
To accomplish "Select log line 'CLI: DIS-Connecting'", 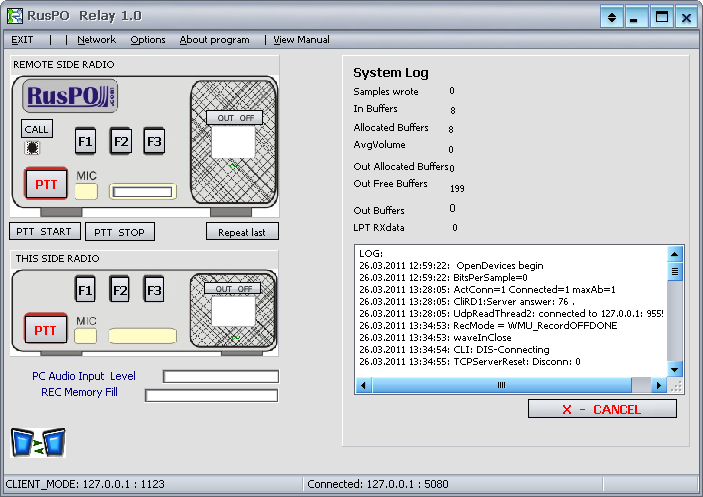I will 454,350.
